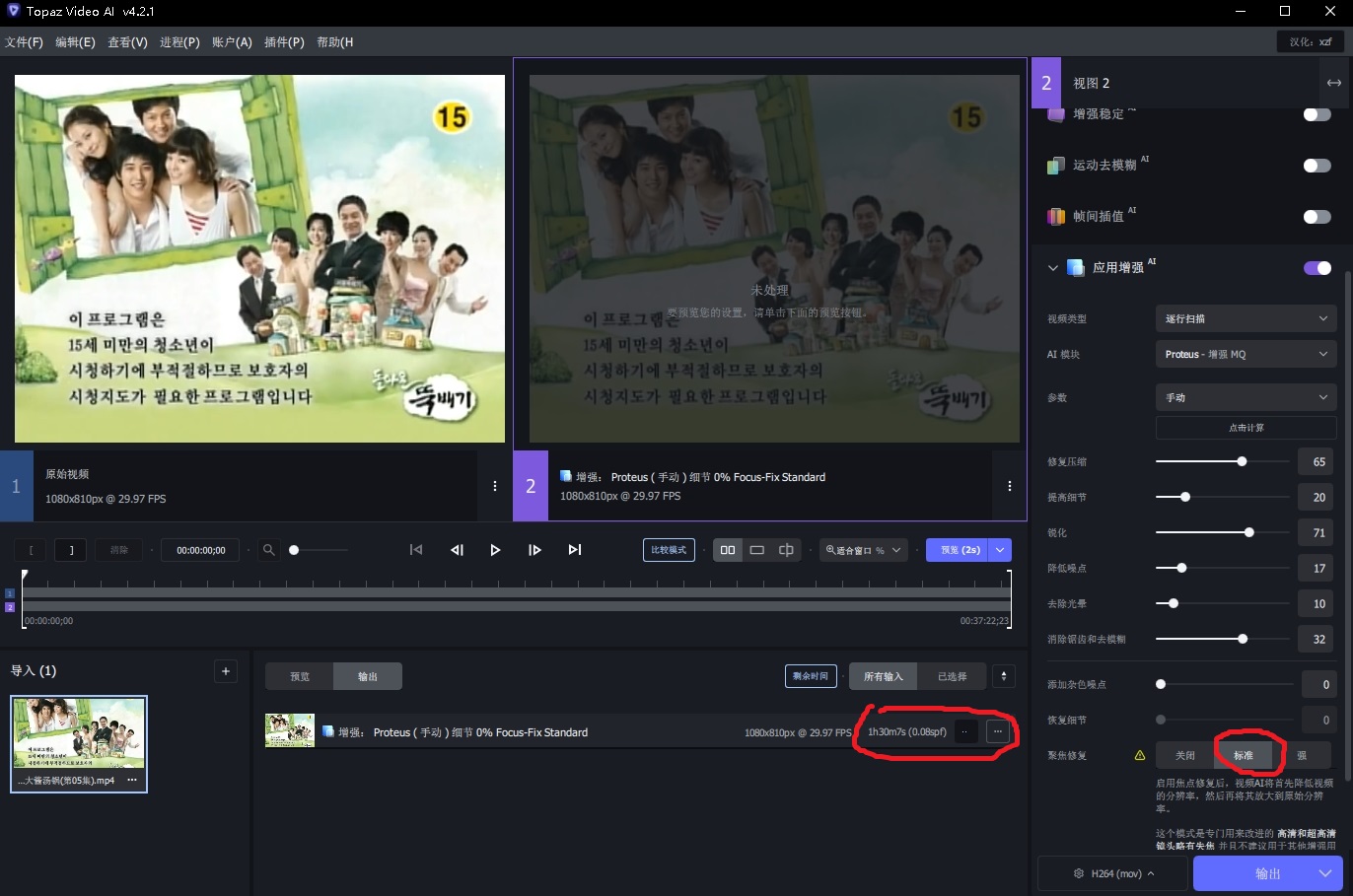This screenshot has width=1353, height=896.
Task: Open the 参数 手动 dropdown
Action: click(1246, 397)
